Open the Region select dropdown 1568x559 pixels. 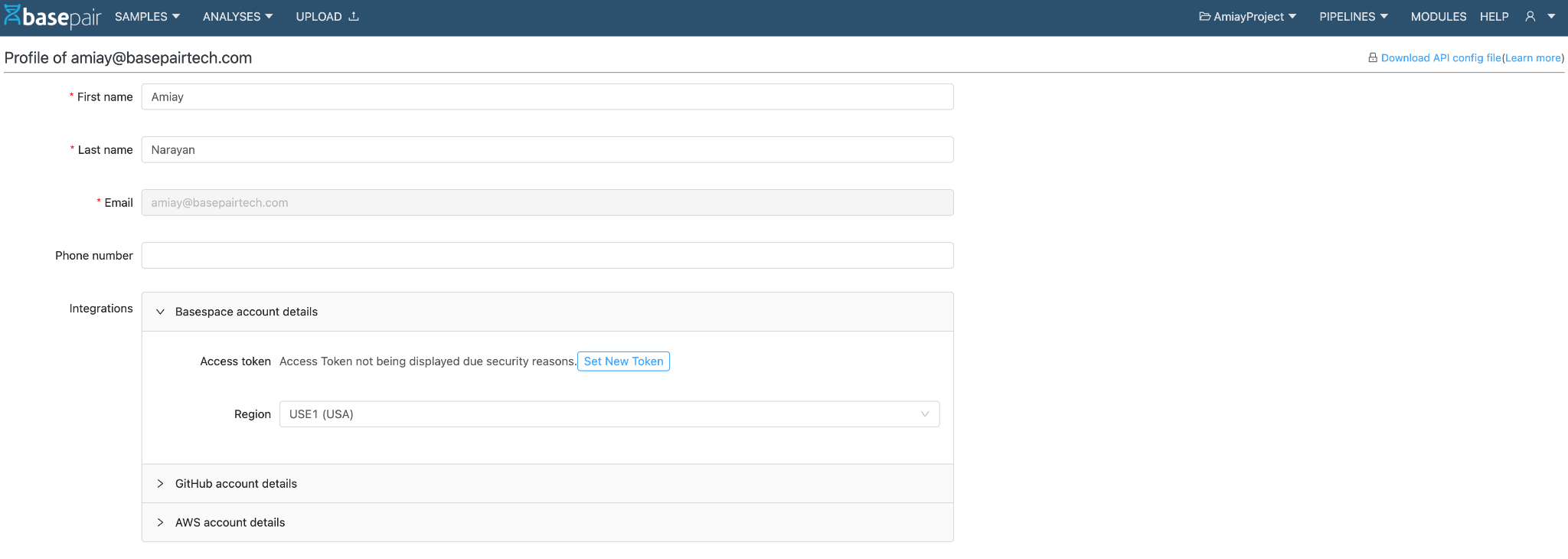(609, 414)
